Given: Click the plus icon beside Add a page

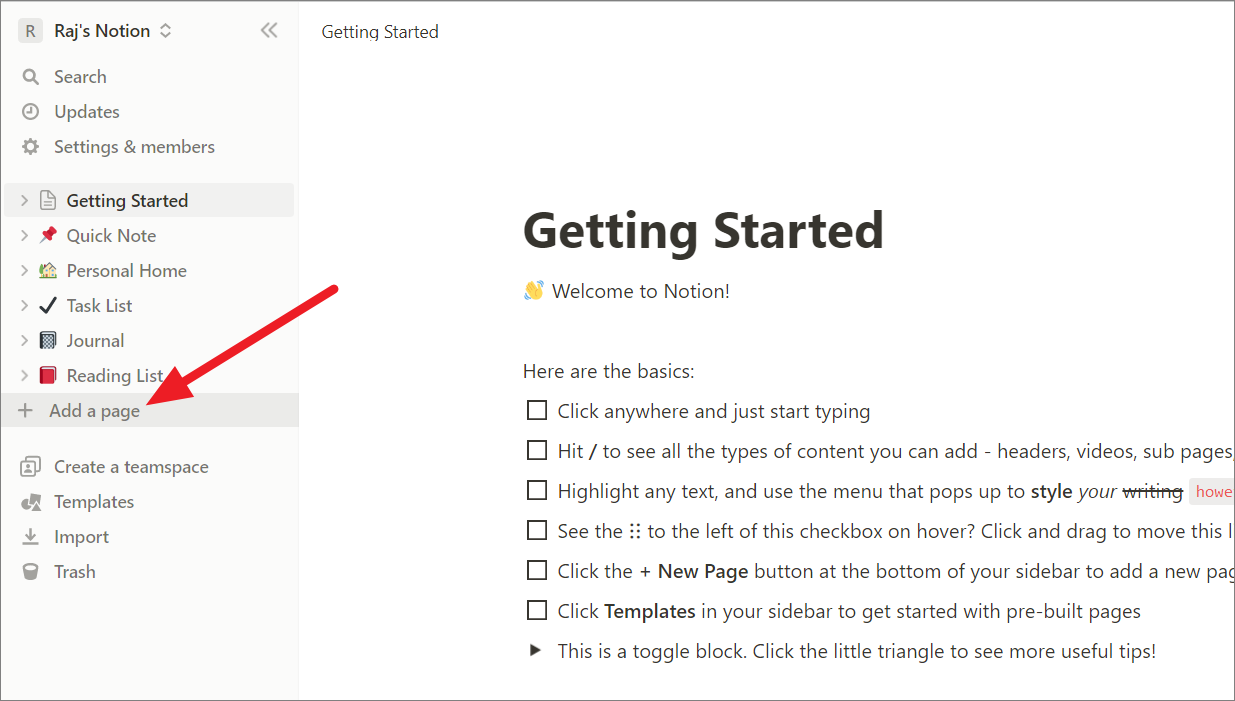Looking at the screenshot, I should (x=25, y=411).
